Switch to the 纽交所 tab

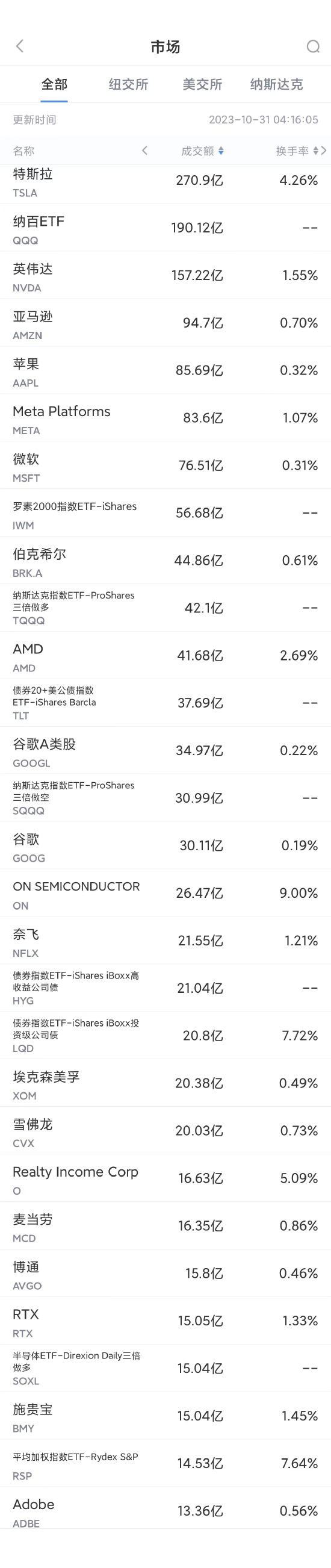128,85
